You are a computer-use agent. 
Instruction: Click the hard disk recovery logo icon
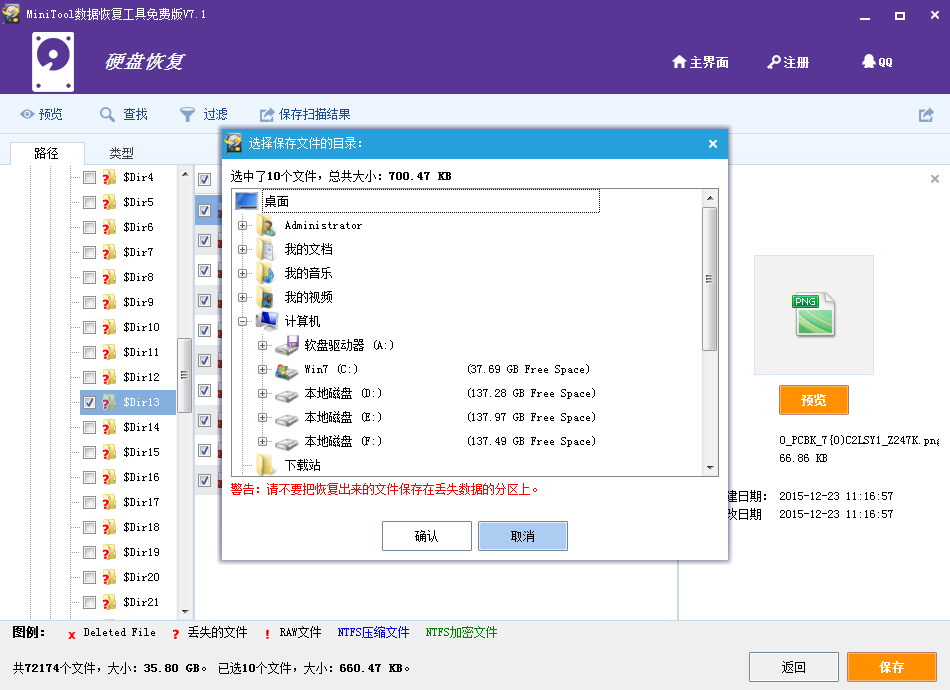[x=53, y=62]
